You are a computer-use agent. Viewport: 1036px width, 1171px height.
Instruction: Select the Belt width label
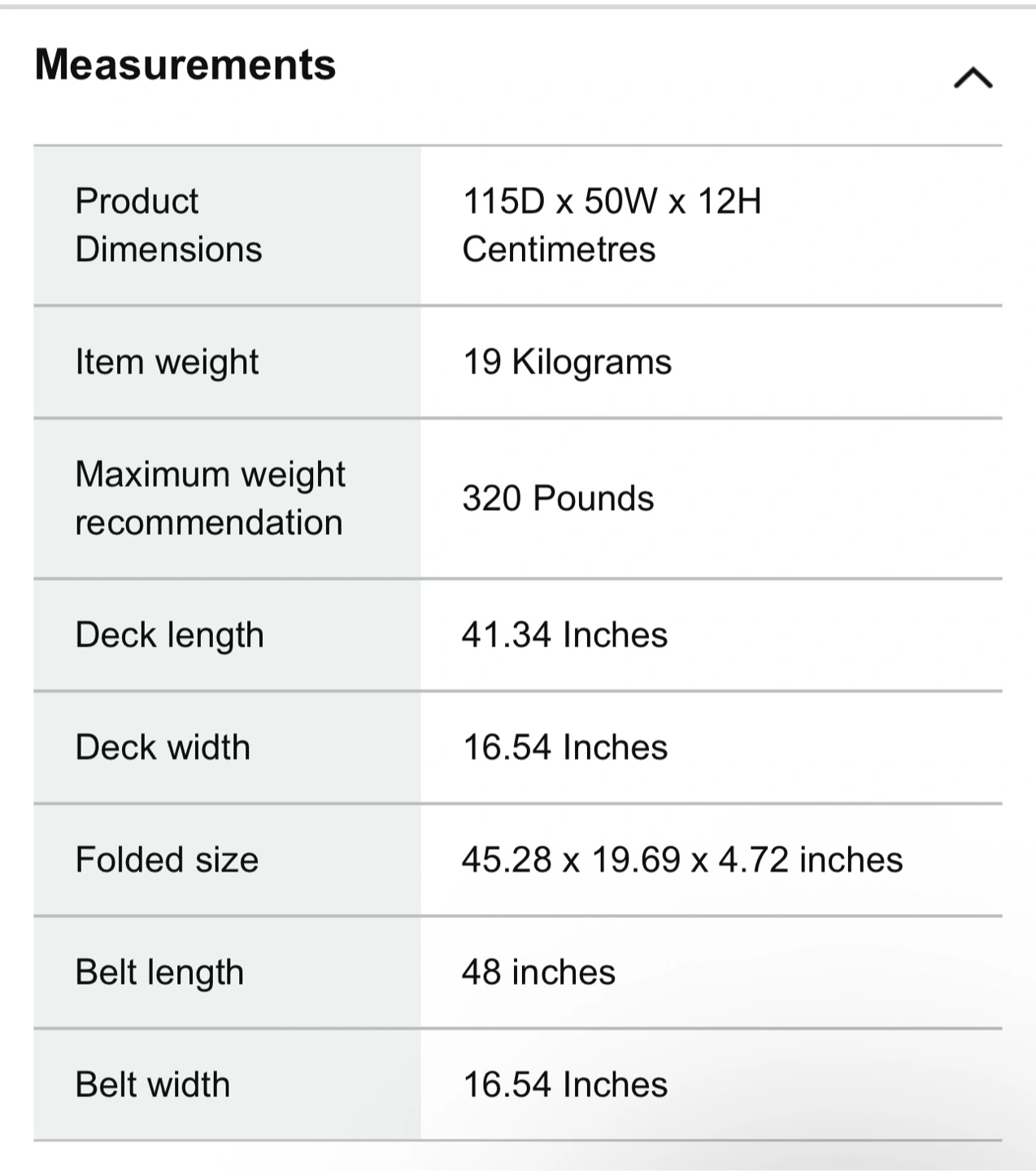(152, 1084)
